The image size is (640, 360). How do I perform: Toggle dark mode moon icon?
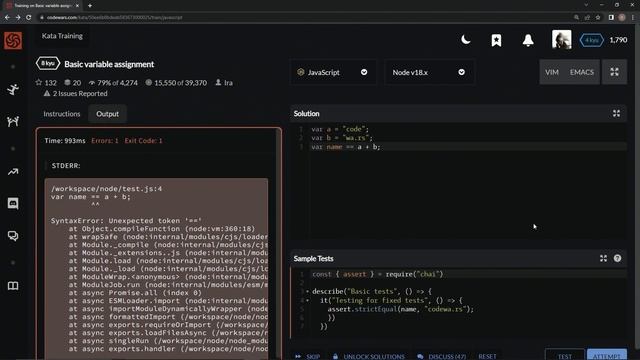(x=465, y=40)
